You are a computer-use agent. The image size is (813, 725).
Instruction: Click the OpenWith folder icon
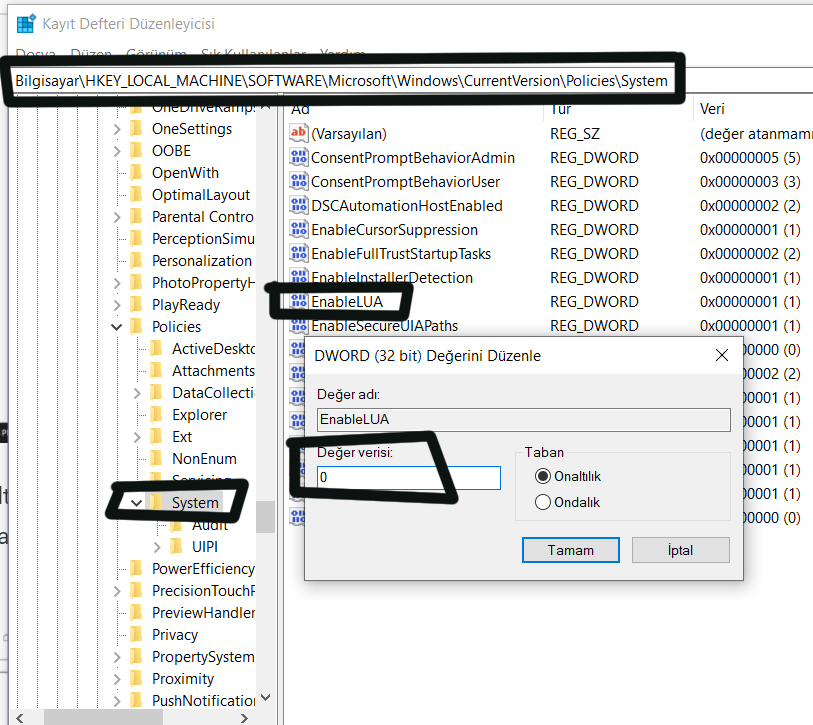click(136, 172)
